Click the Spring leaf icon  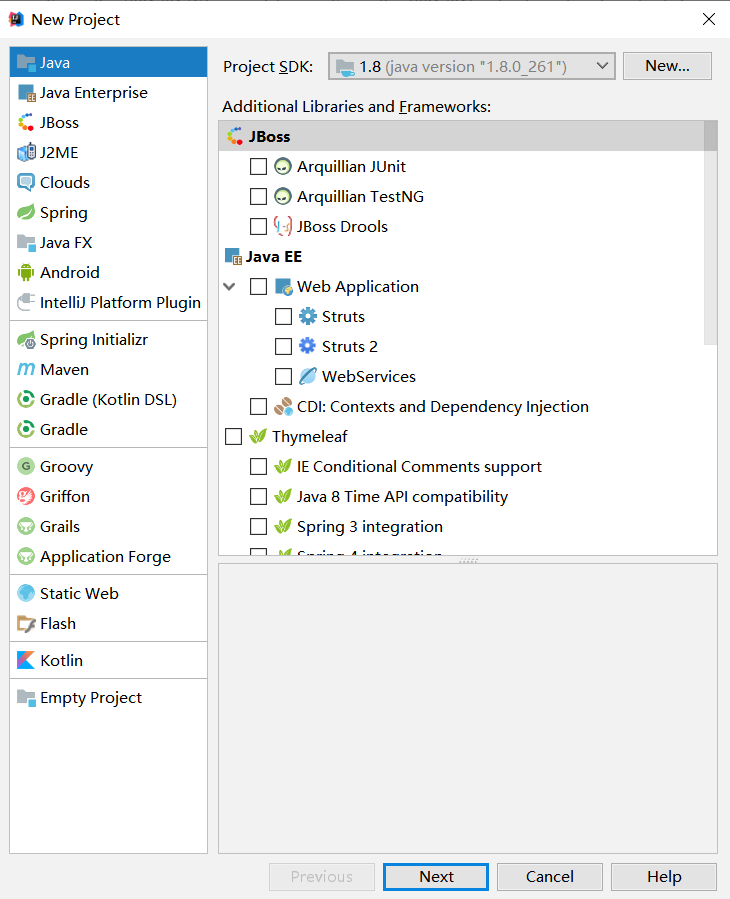click(x=26, y=213)
